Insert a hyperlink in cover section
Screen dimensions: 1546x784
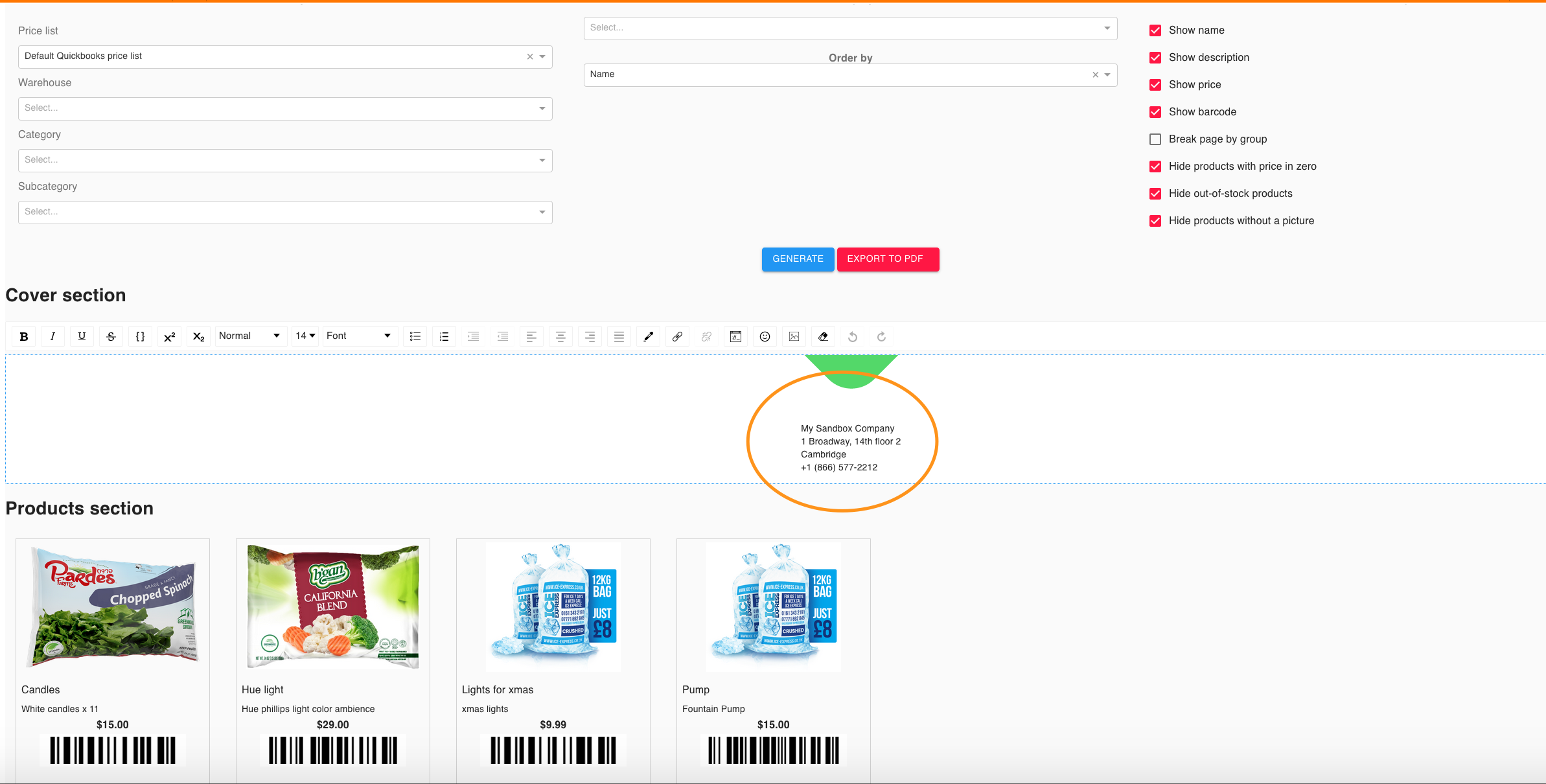[x=677, y=336]
